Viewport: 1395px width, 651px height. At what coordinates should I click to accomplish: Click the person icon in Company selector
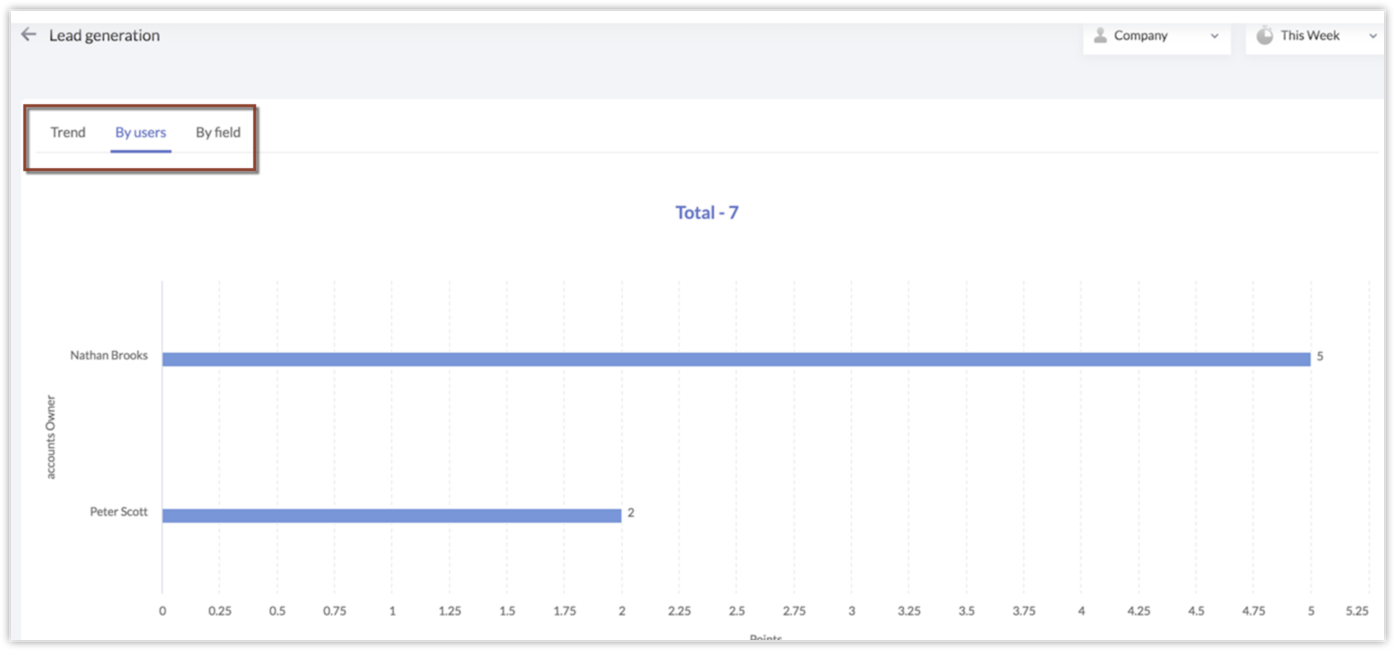1101,35
